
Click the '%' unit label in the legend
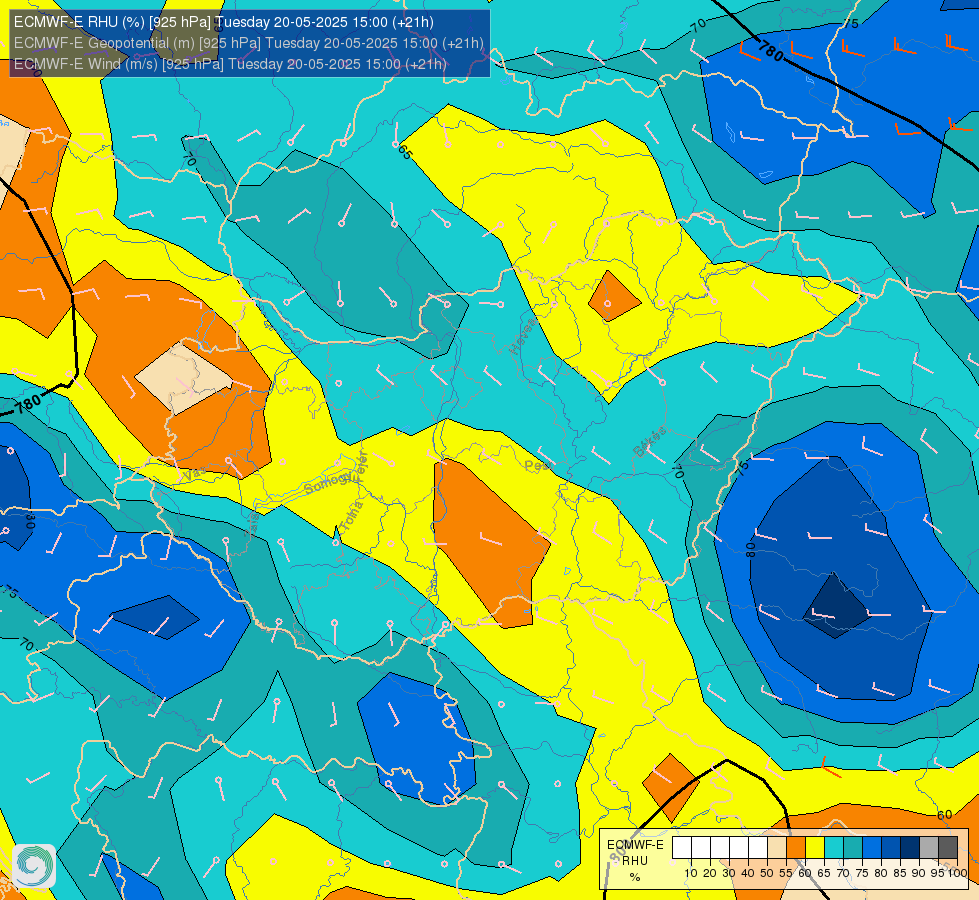[x=635, y=877]
